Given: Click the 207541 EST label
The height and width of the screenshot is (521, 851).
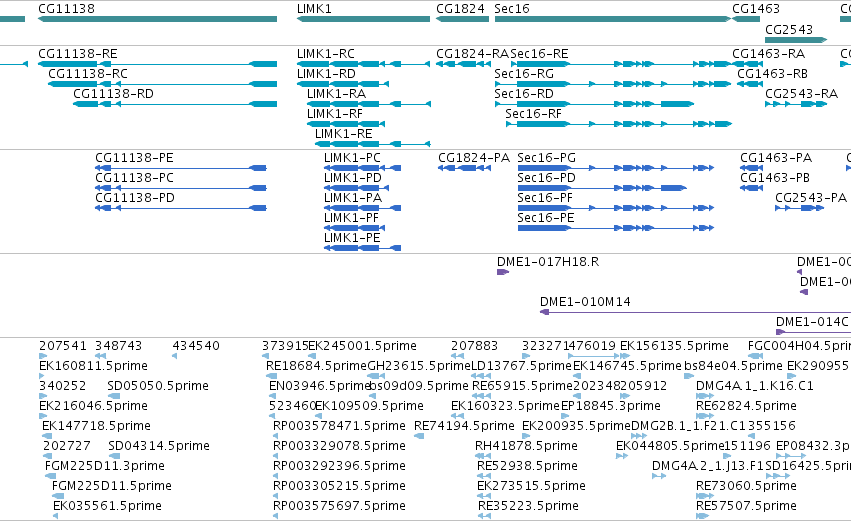Looking at the screenshot, I should tap(62, 346).
